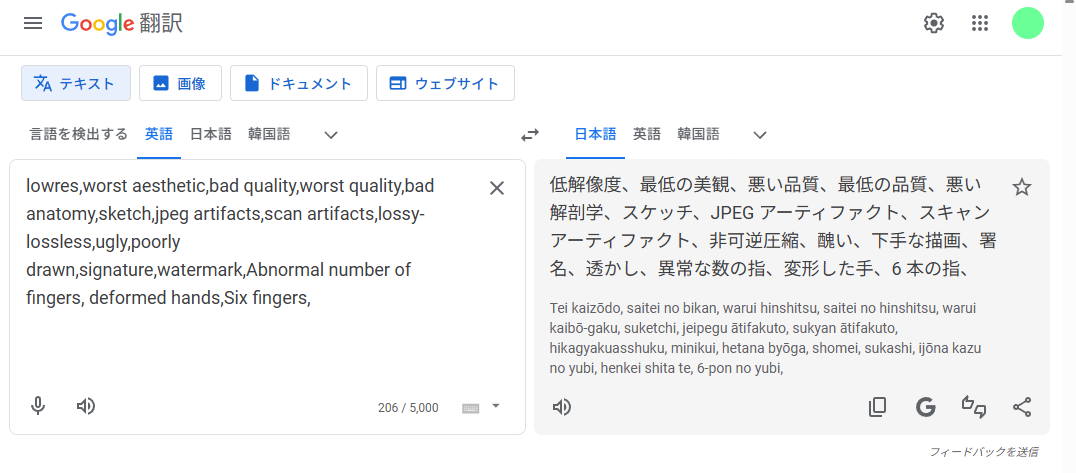The image size is (1076, 473).
Task: Expand source language list
Action: point(331,134)
